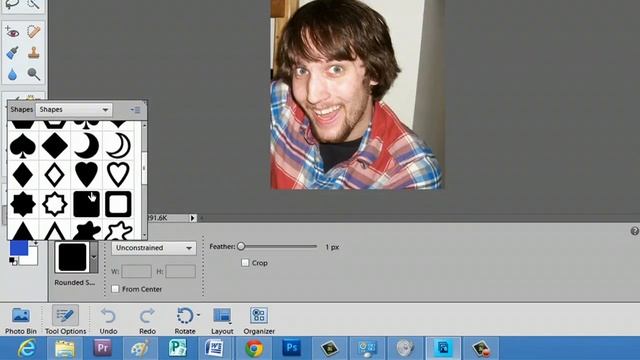The height and width of the screenshot is (360, 640).
Task: Select the Blur water drop tool
Action: 12,74
